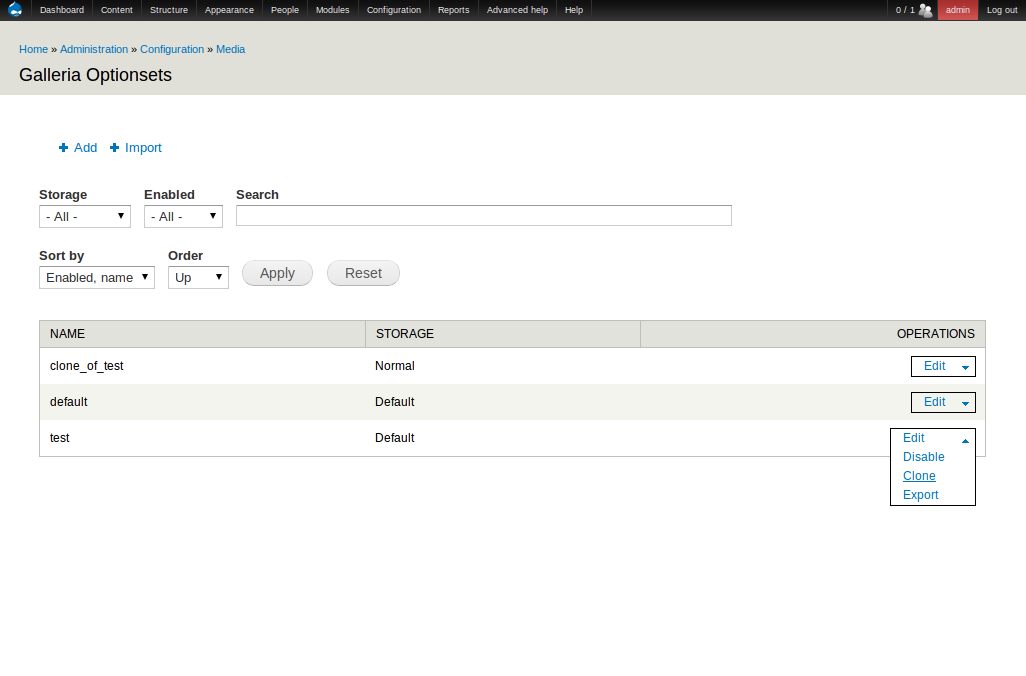The image size is (1026, 676).
Task: Open Advanced help in admin toolbar
Action: pos(517,10)
